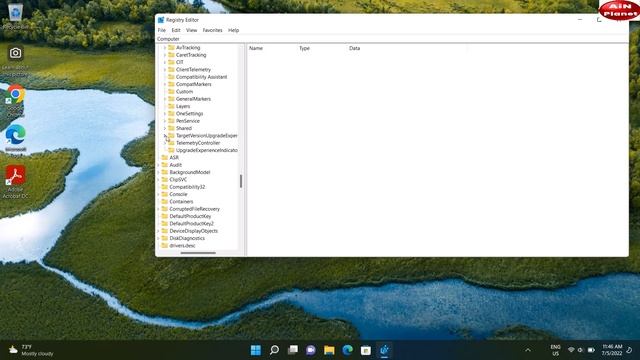The image size is (640, 360).
Task: Click the tree pane horizontal scrollbar
Action: [198, 253]
